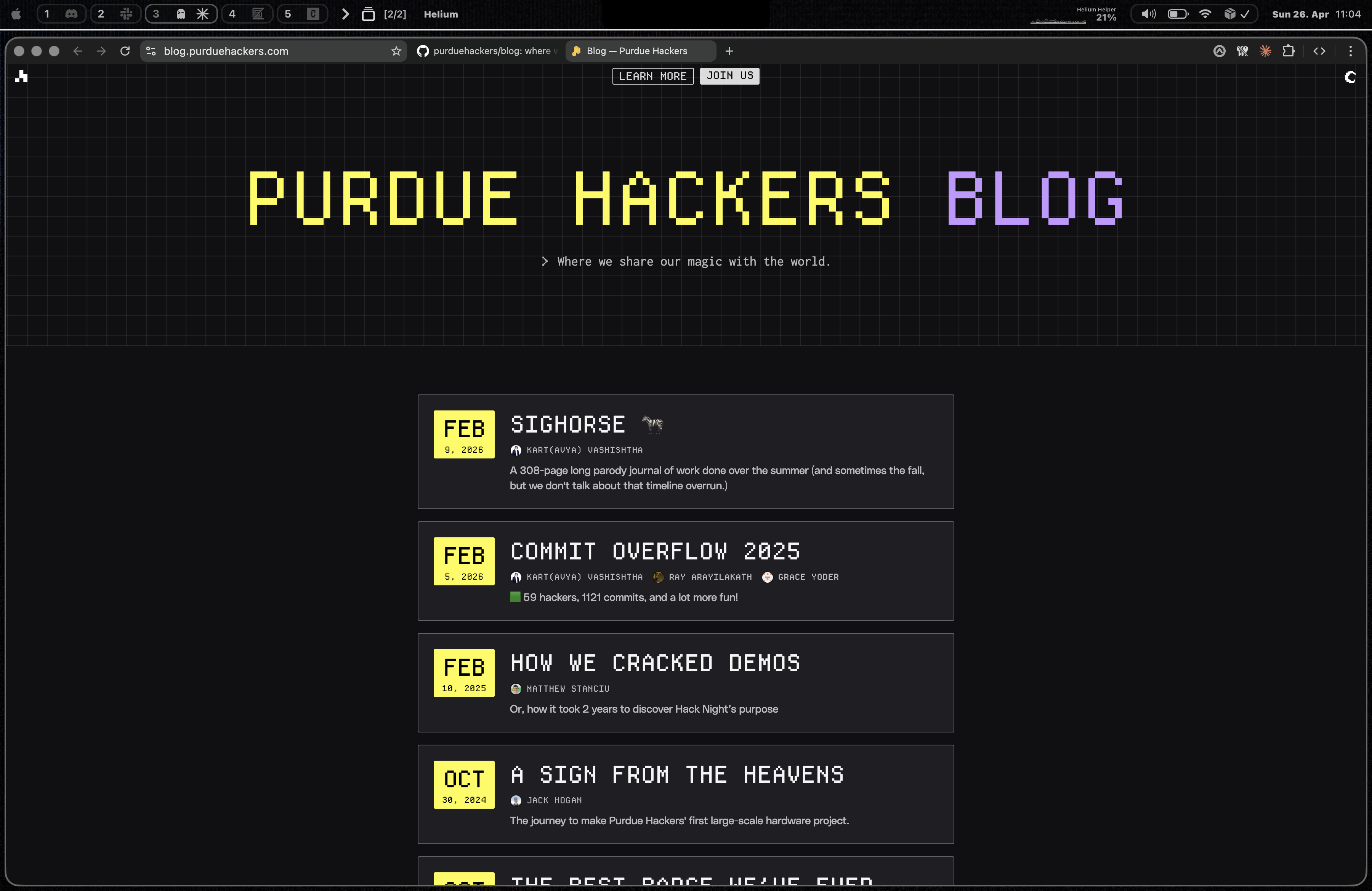Click the Purdue Hackers logo icon

click(21, 76)
